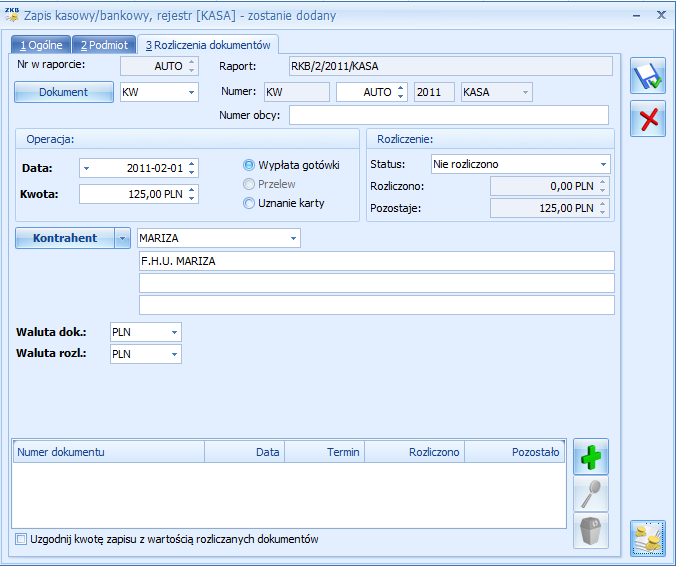676x566 pixels.
Task: Save the record with the floppy disk icon
Action: coord(648,76)
